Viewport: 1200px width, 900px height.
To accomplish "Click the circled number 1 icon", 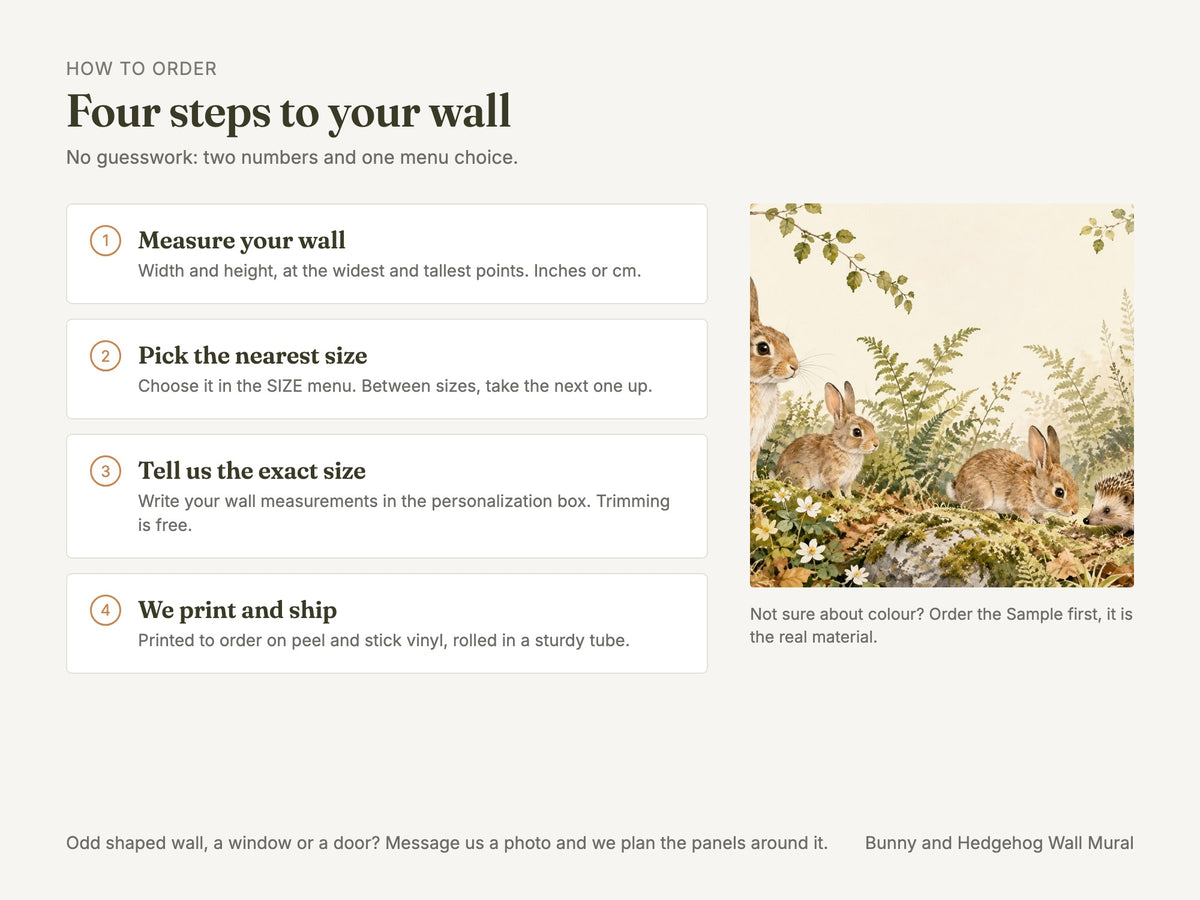I will pyautogui.click(x=105, y=241).
